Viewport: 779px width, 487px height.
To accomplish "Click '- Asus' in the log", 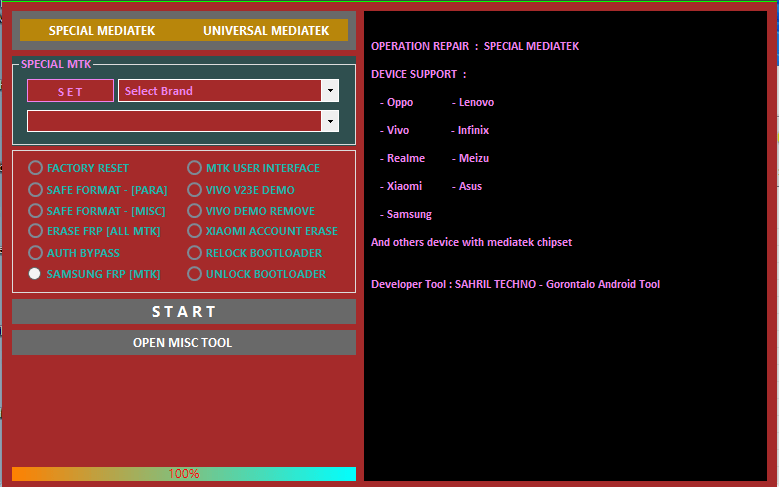I will click(x=467, y=186).
